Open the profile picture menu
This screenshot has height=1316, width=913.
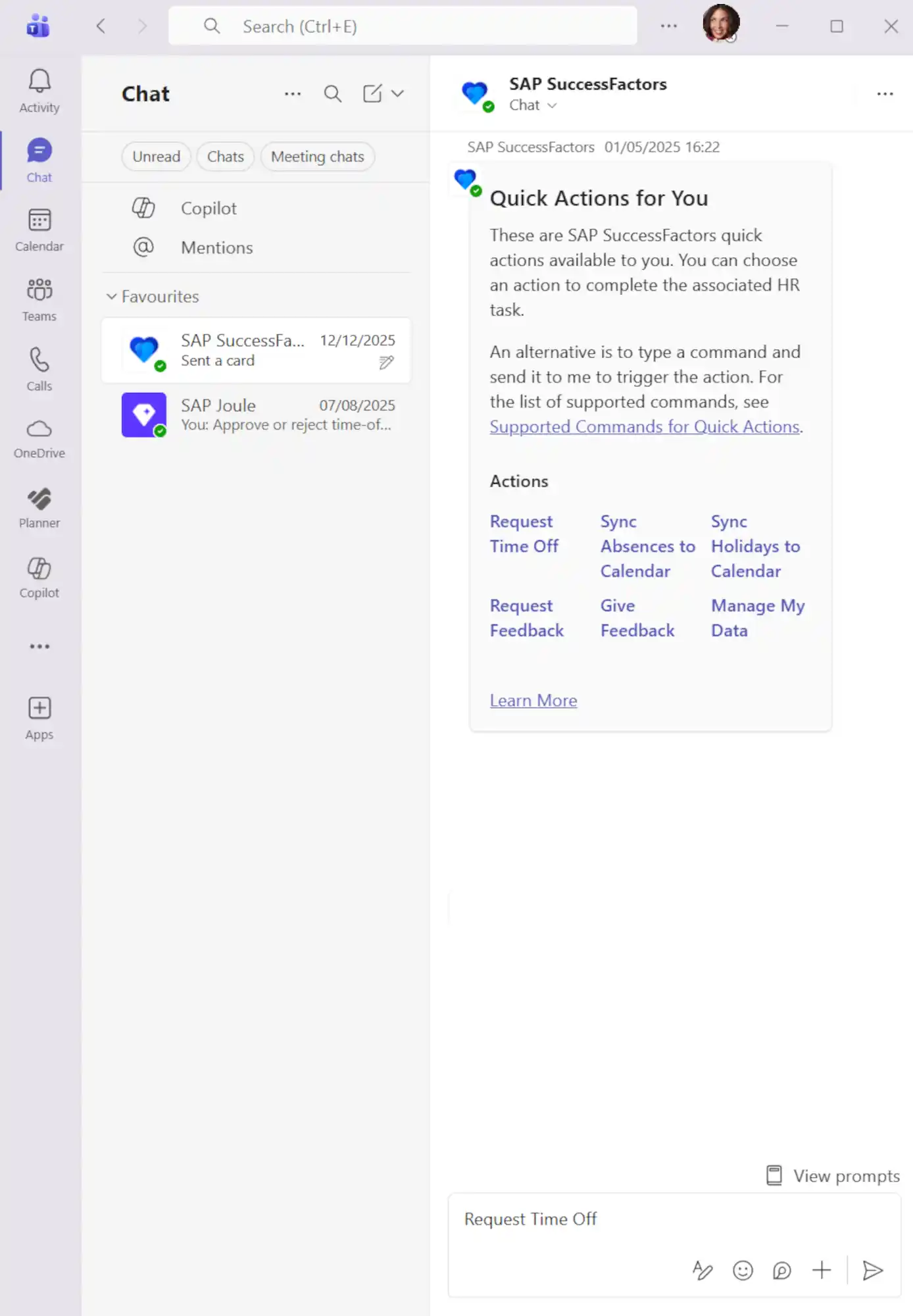(721, 24)
